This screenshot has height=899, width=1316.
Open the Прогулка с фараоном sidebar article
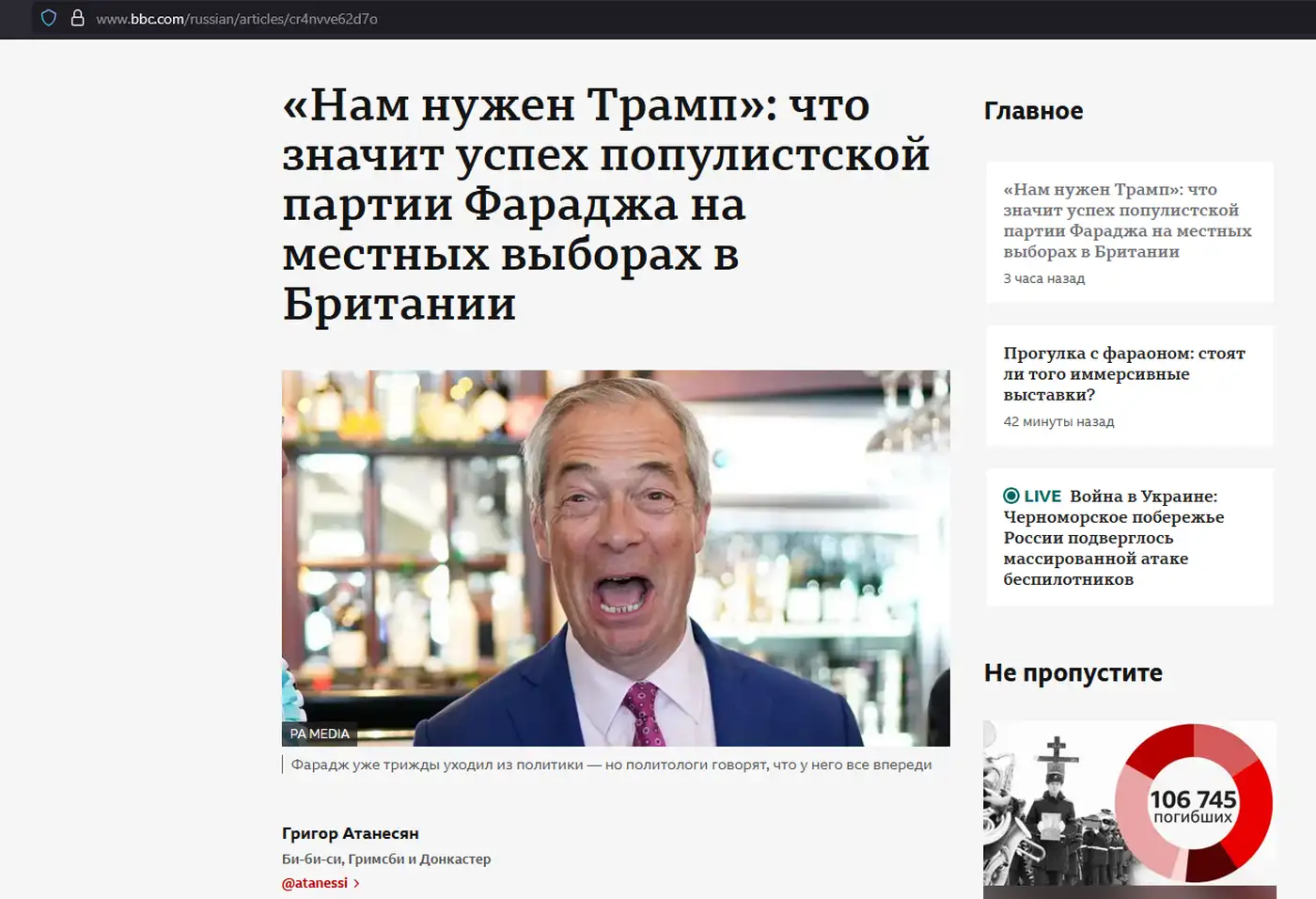1124,373
